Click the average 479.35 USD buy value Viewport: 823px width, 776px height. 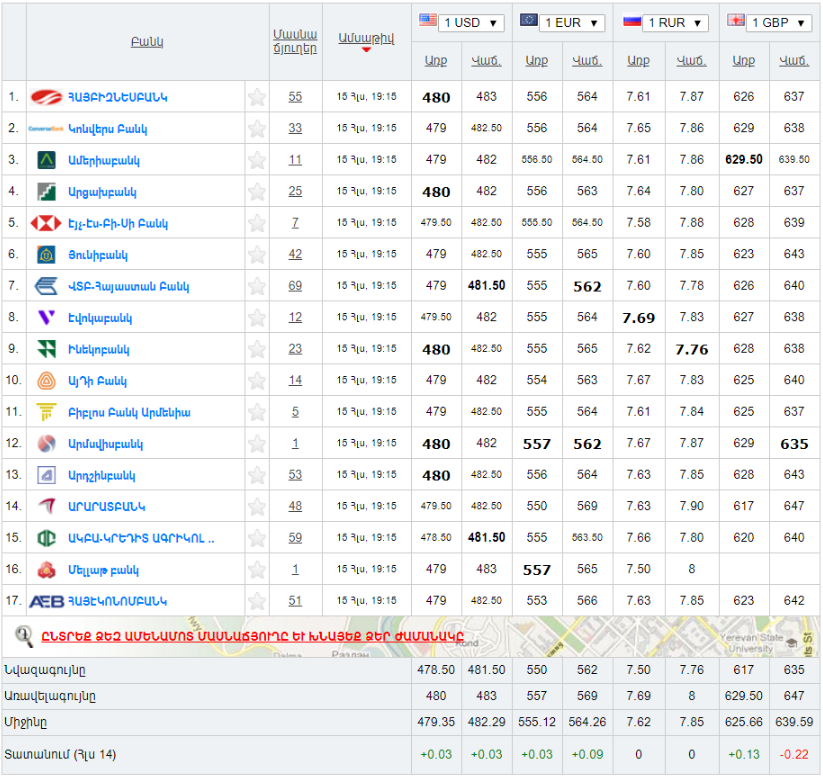[436, 722]
